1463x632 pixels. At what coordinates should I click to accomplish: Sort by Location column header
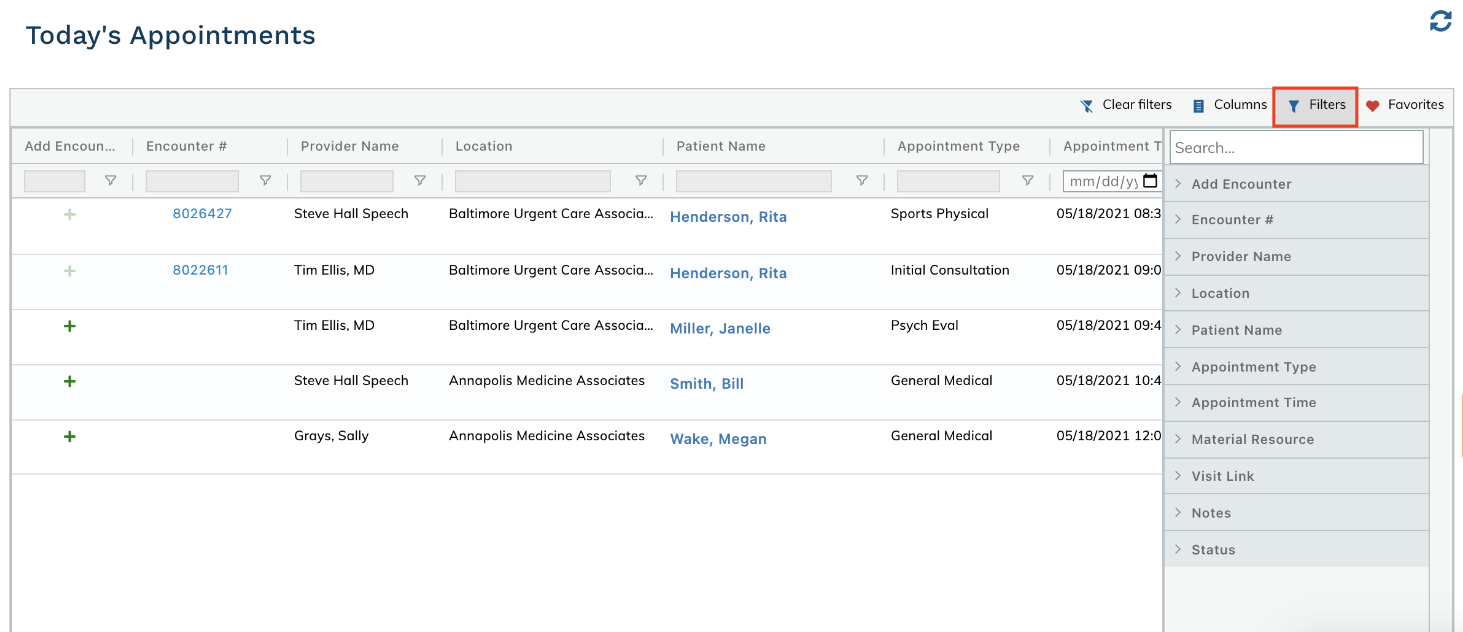point(484,146)
